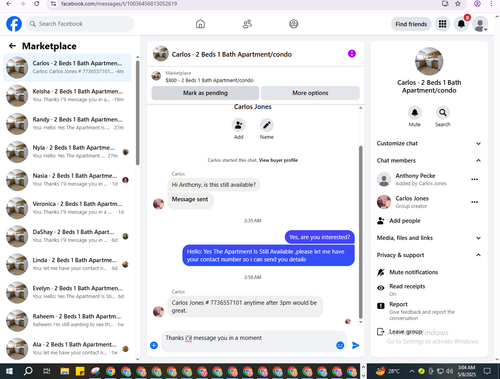The image size is (500, 379).
Task: Show hidden system tray icons chevron
Action: 412,371
